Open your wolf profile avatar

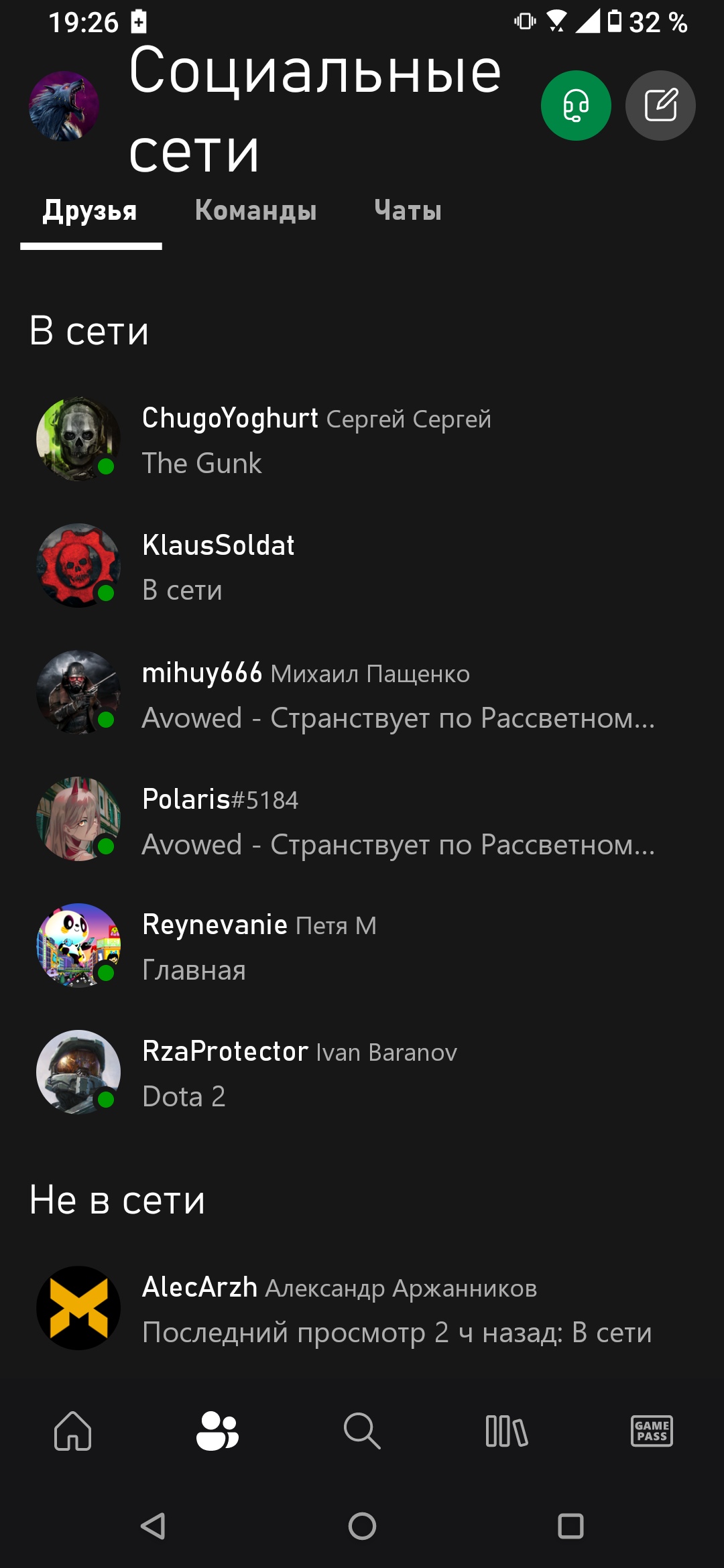(x=64, y=106)
